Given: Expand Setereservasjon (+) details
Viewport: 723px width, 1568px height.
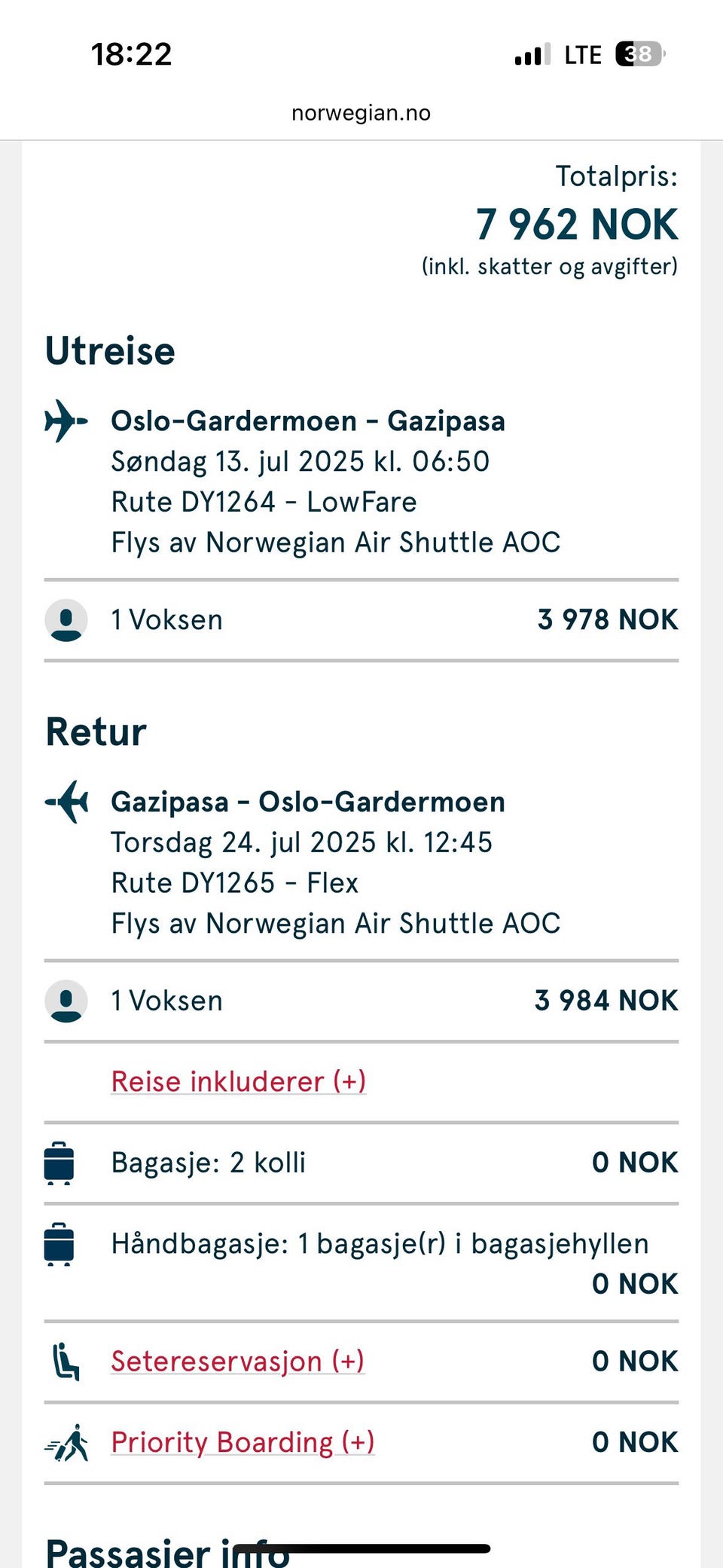Looking at the screenshot, I should [x=237, y=1361].
